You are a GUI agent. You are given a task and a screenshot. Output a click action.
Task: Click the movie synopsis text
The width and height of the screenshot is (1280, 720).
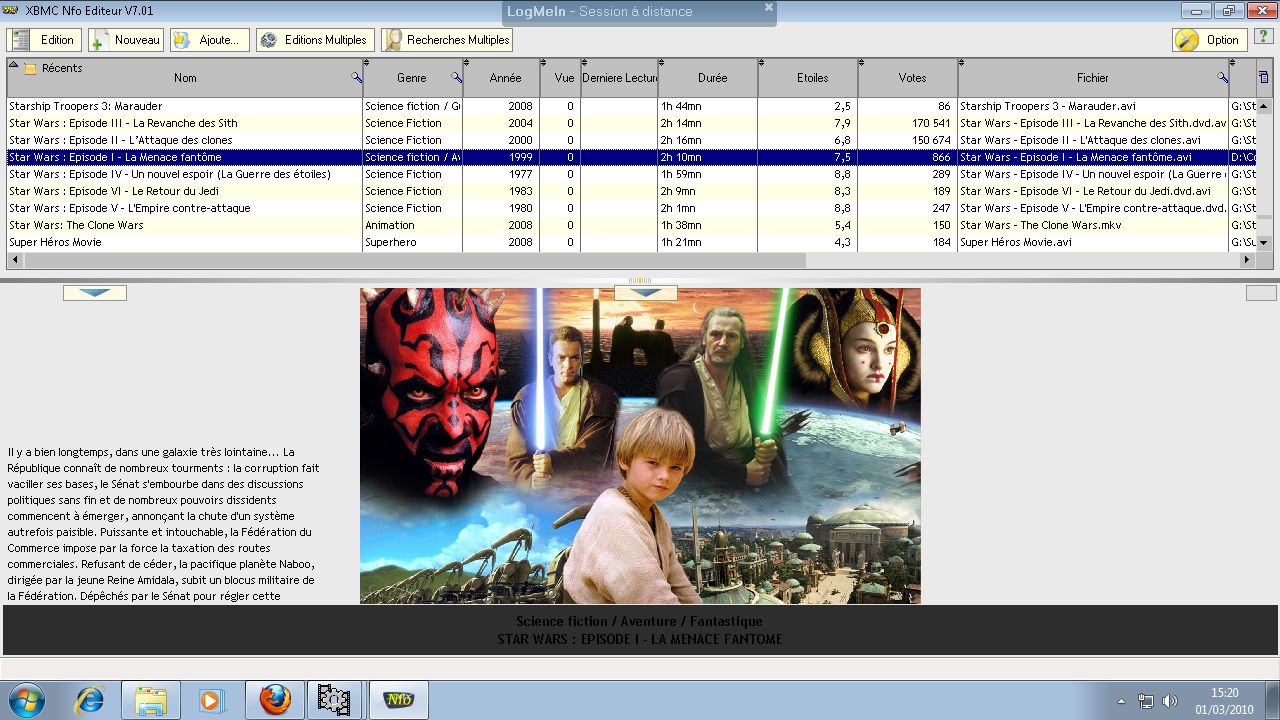(163, 524)
